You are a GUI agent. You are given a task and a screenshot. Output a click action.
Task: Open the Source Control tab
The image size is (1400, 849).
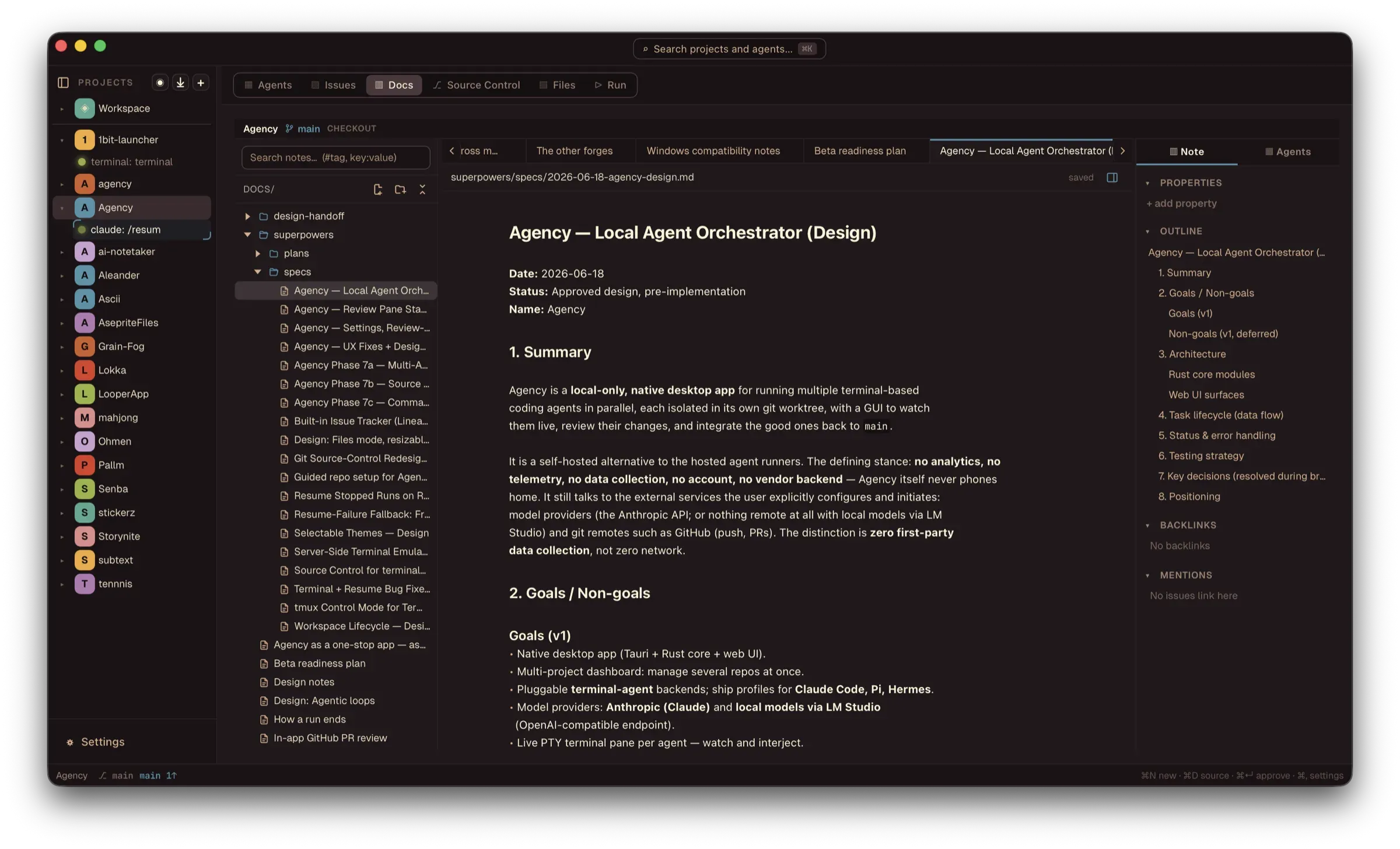click(x=476, y=85)
